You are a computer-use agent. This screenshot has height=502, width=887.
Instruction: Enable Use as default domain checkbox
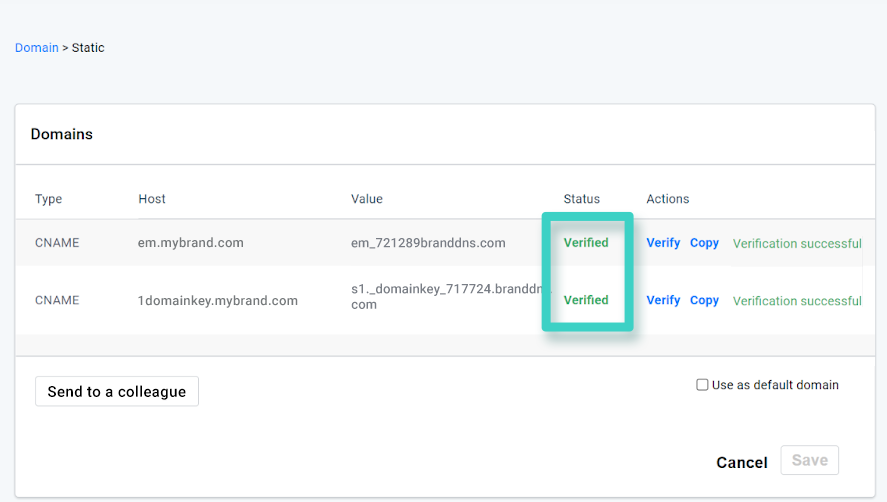click(x=702, y=385)
